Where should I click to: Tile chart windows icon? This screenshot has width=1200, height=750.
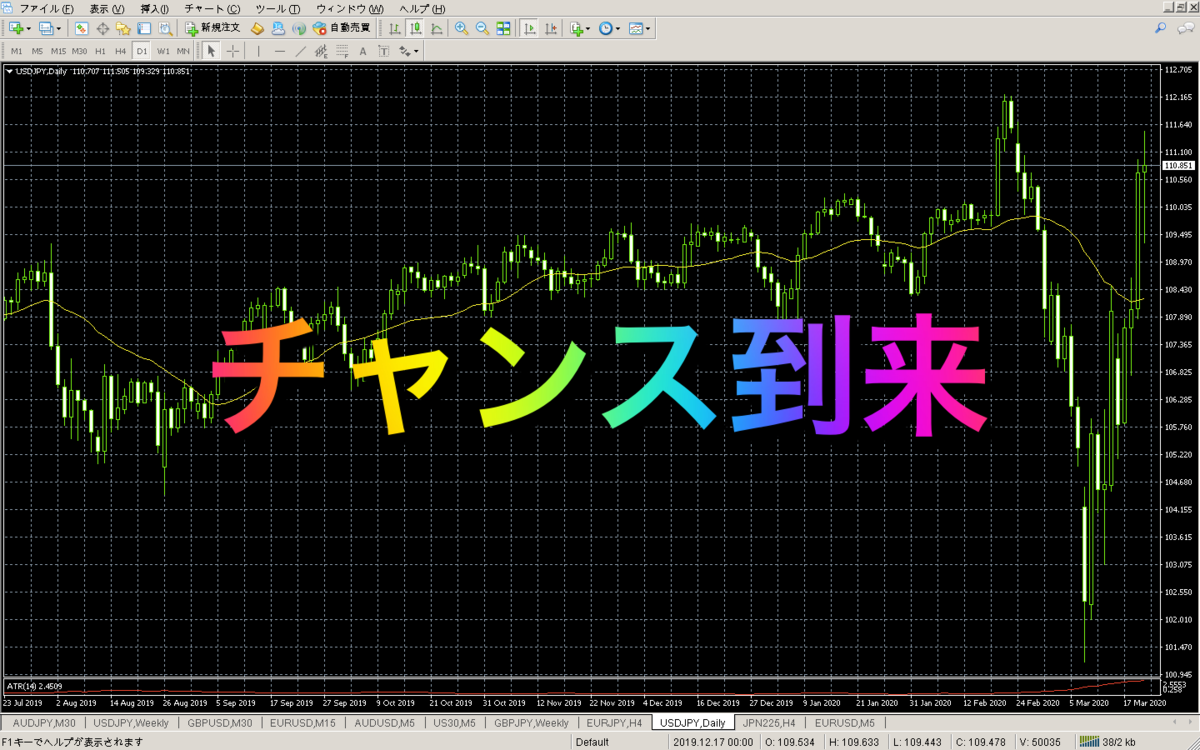[x=503, y=28]
